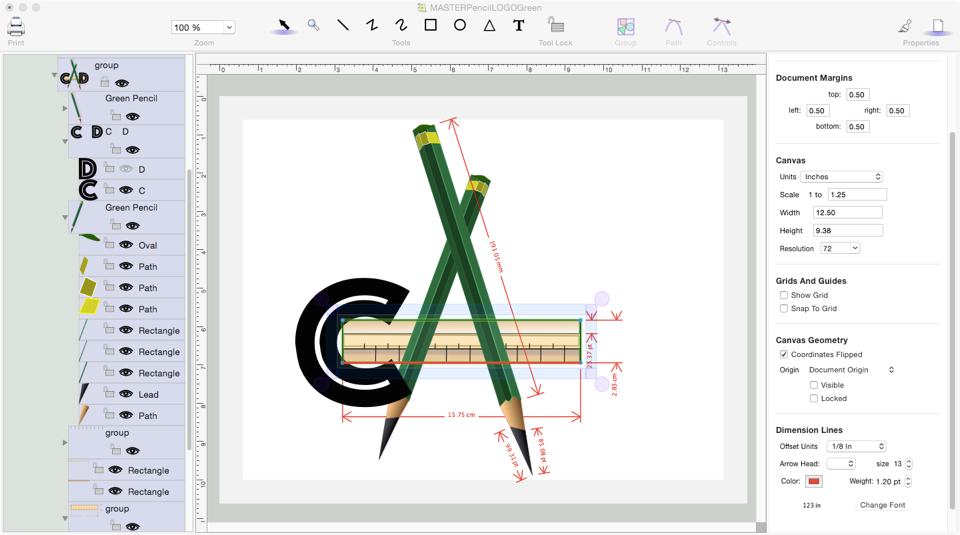Click the Group toolbar icon

click(625, 26)
